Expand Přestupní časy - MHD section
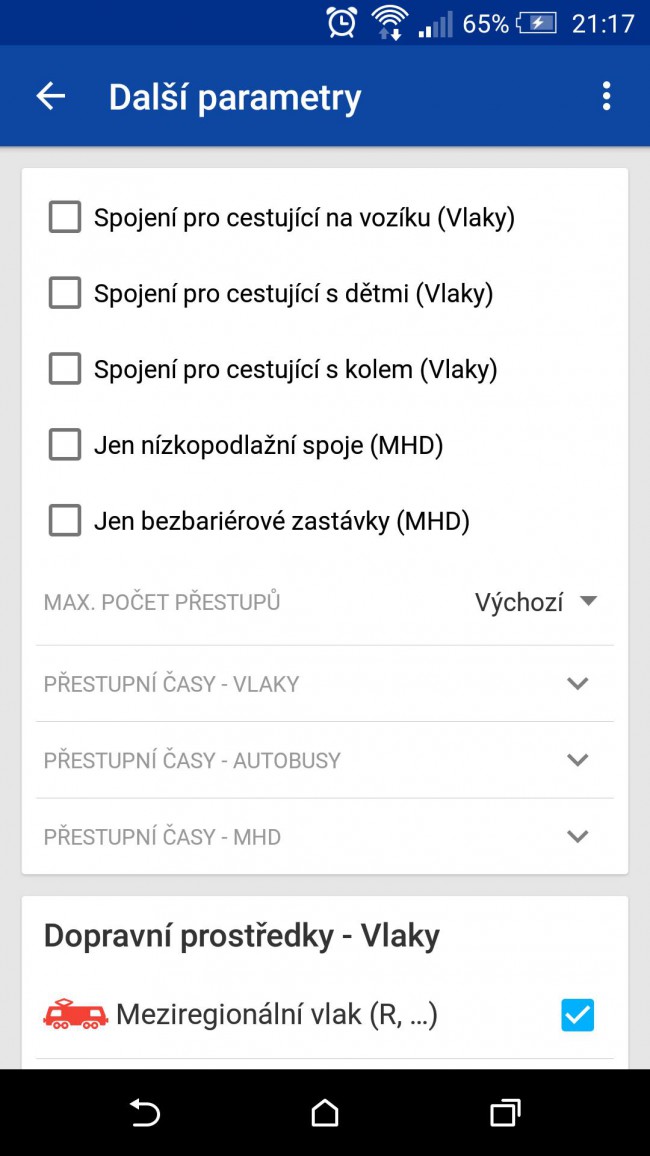650x1156 pixels. 325,836
